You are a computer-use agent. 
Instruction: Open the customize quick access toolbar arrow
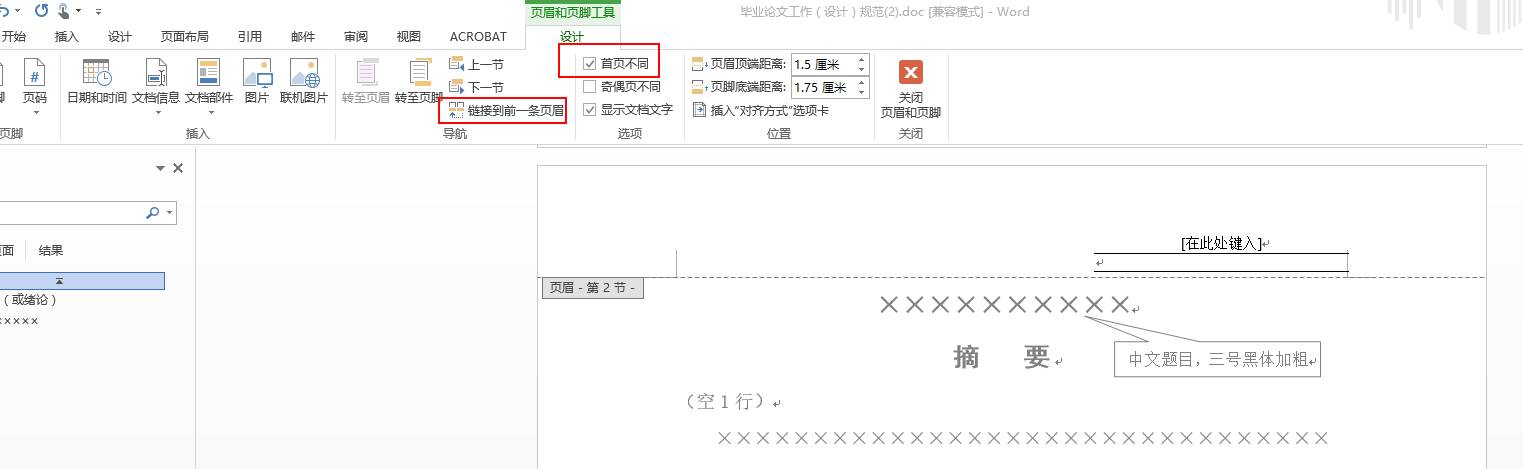[x=98, y=12]
